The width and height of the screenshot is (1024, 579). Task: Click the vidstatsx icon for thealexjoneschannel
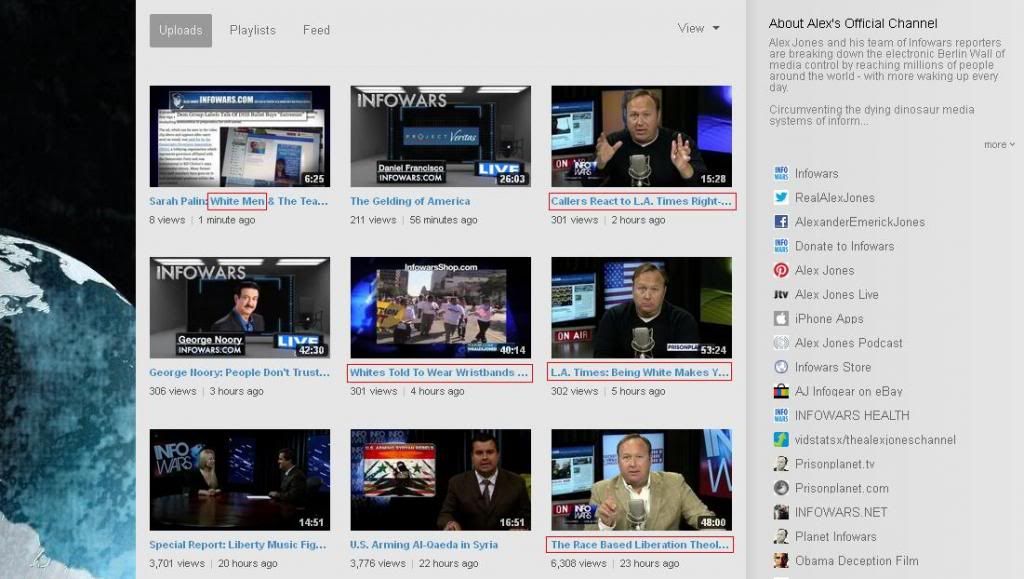781,440
